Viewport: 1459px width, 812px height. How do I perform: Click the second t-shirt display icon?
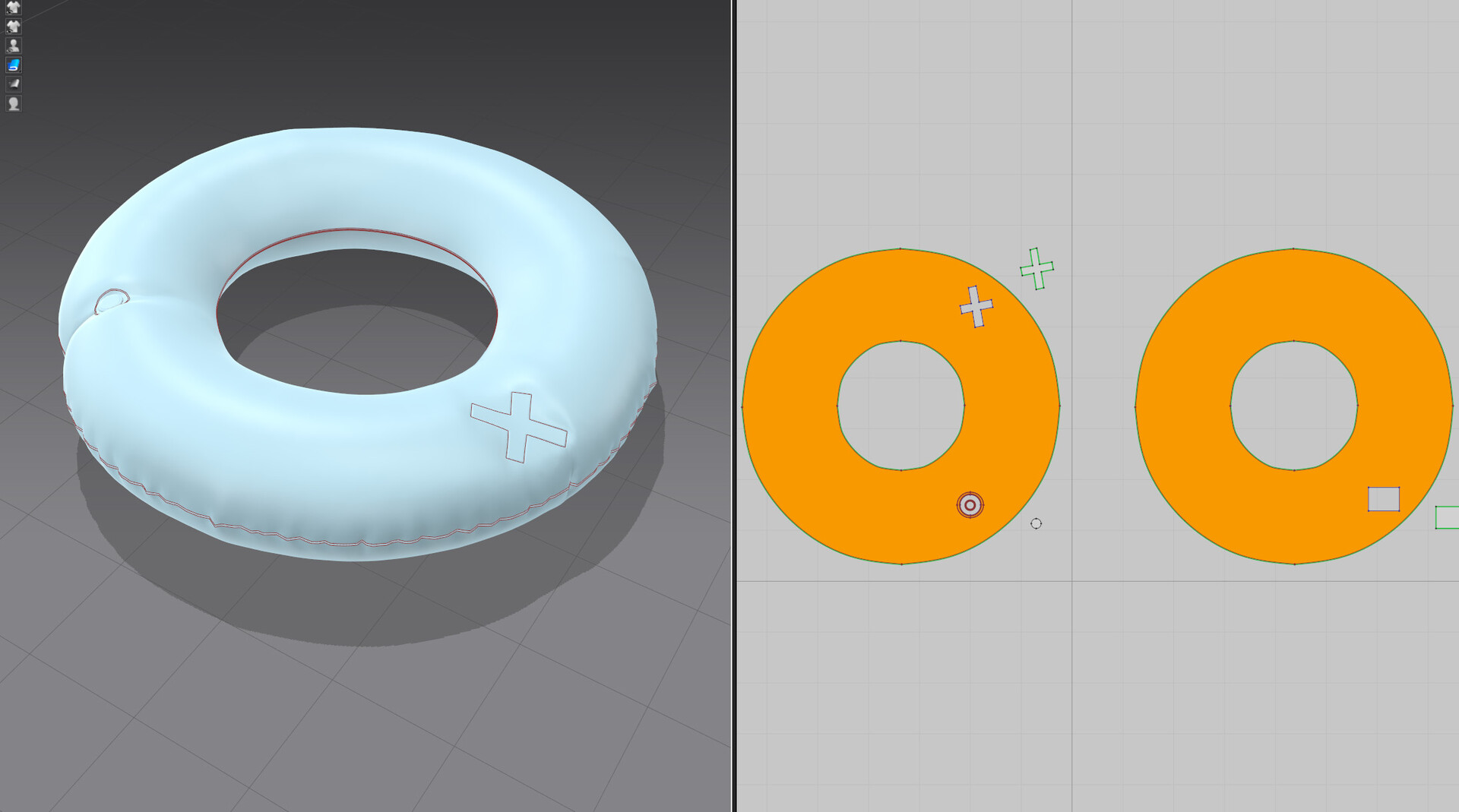(x=14, y=26)
